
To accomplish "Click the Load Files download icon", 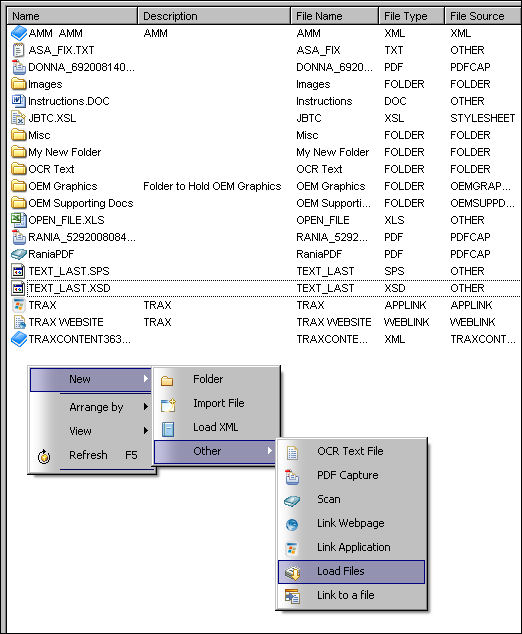I will point(292,573).
